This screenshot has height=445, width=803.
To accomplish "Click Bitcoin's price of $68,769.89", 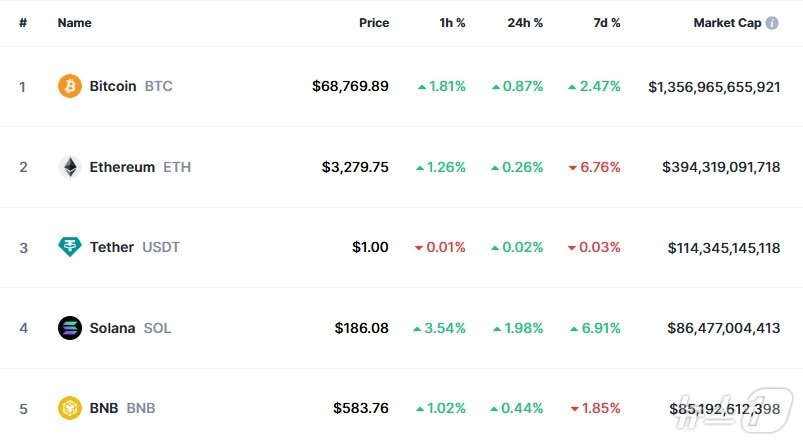I will point(350,86).
